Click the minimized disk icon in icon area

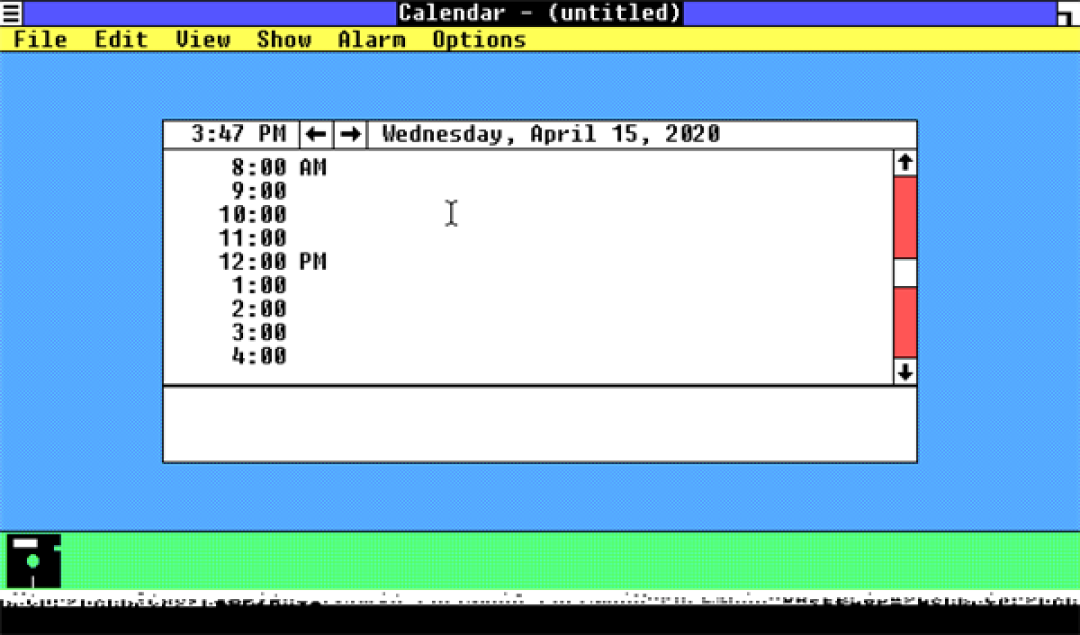pyautogui.click(x=34, y=561)
